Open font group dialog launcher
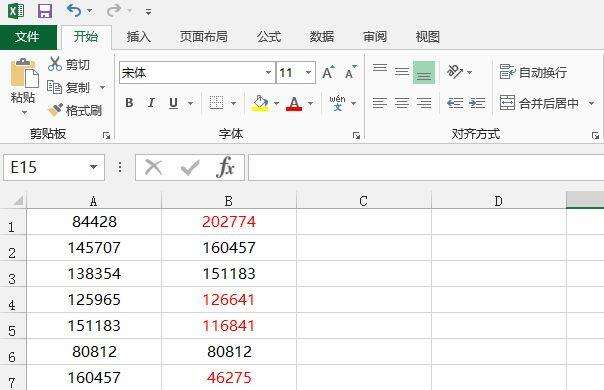Image resolution: width=604 pixels, height=390 pixels. 356,135
